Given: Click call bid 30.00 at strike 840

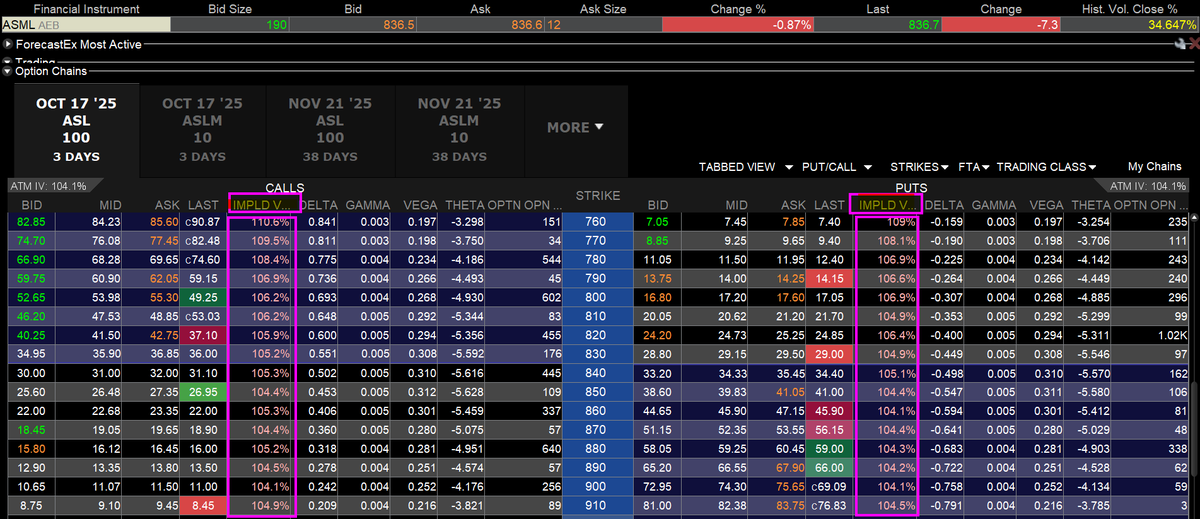Looking at the screenshot, I should (32, 373).
